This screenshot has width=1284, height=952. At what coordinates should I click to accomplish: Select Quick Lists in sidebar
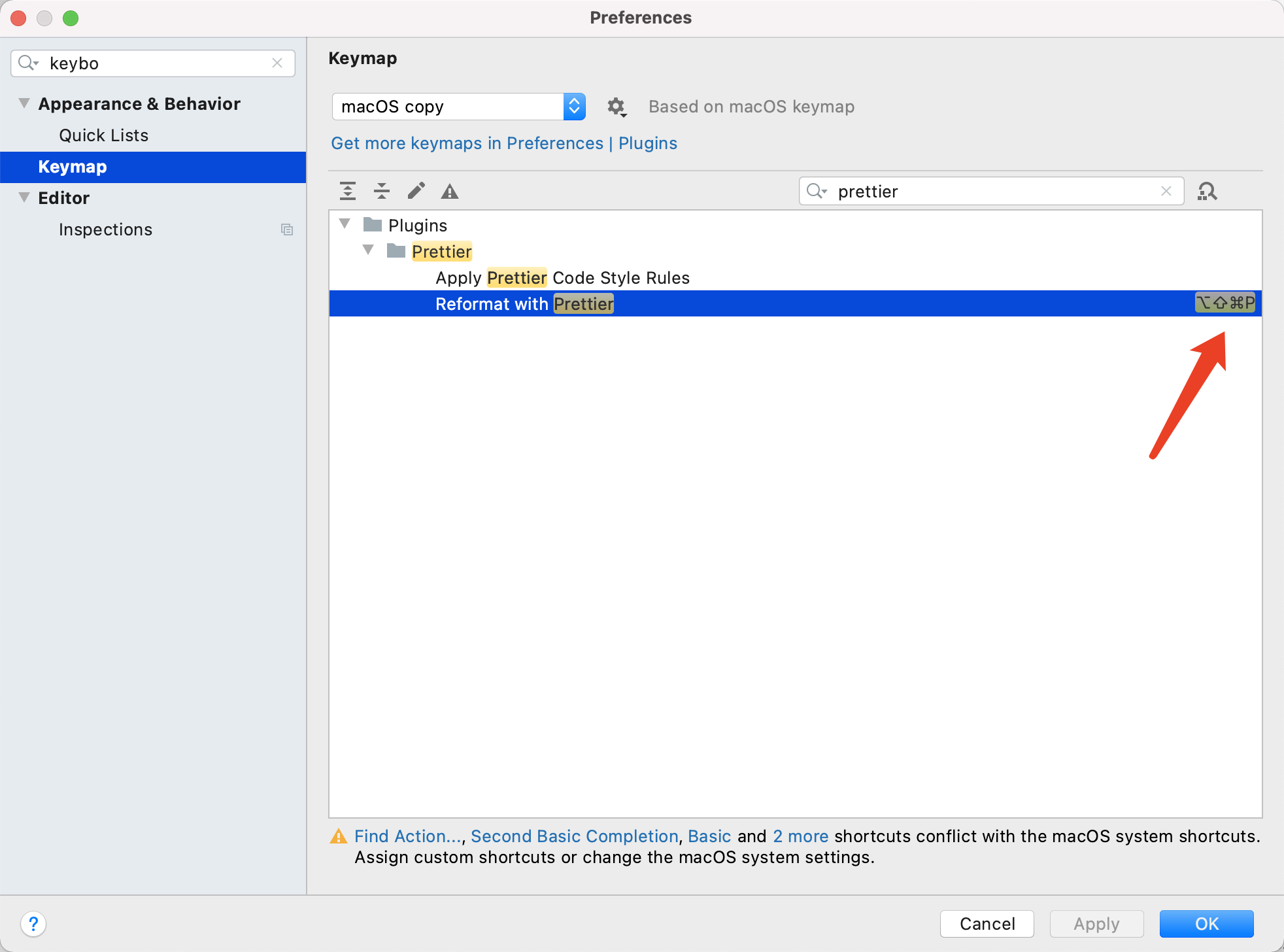pos(103,135)
